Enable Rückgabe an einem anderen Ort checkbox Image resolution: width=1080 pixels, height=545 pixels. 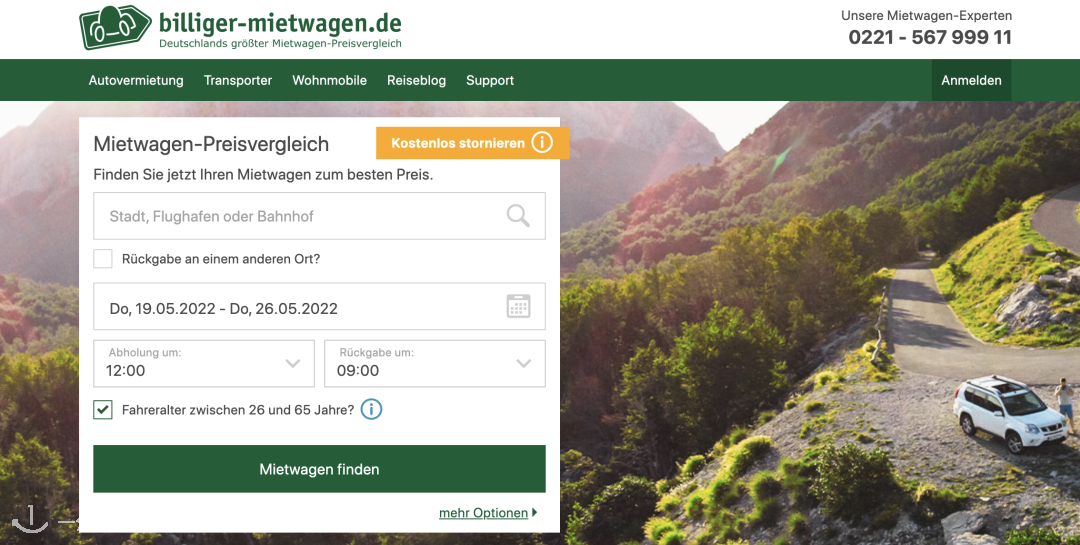[x=103, y=259]
